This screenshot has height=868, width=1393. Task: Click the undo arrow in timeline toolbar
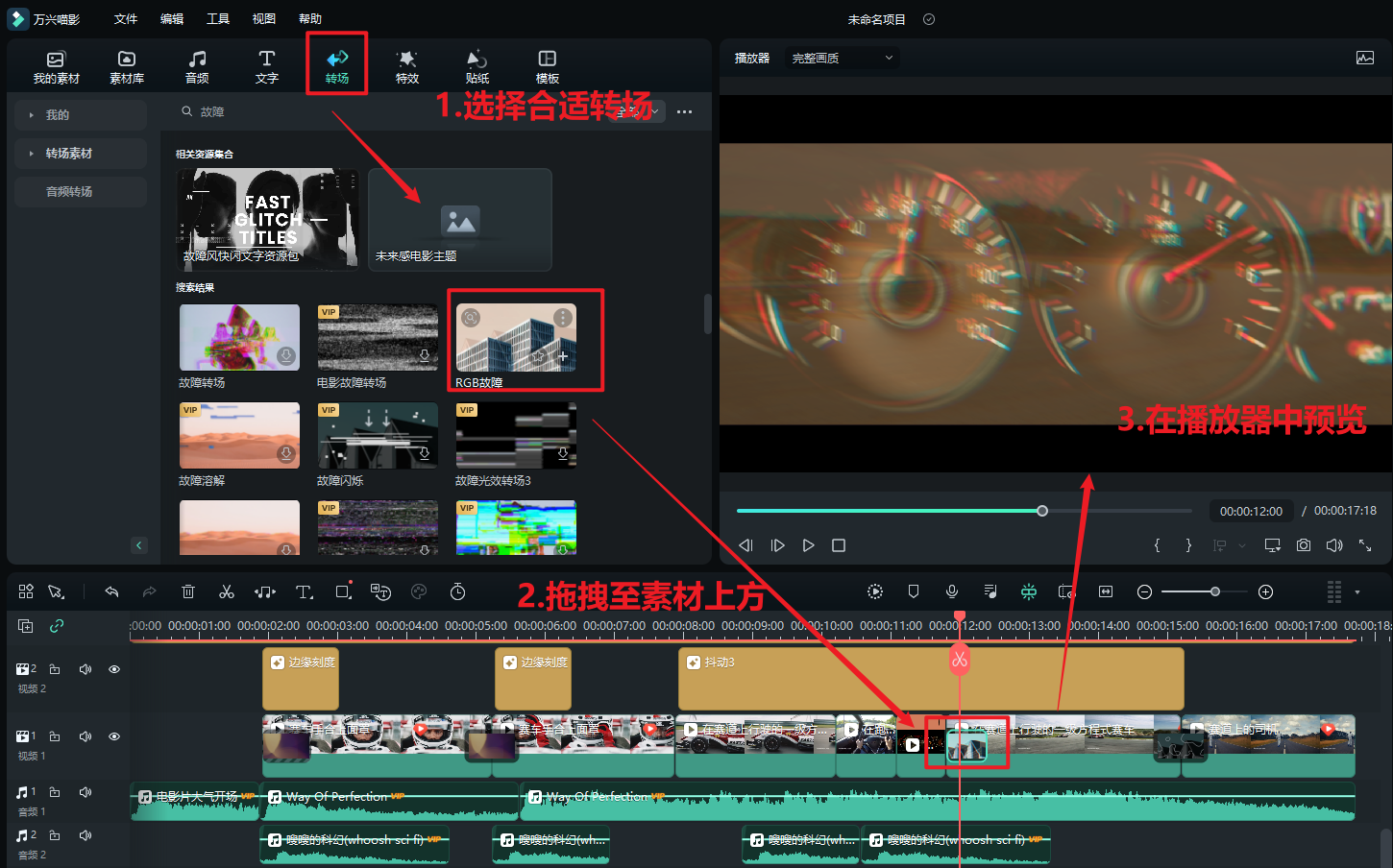[x=111, y=592]
